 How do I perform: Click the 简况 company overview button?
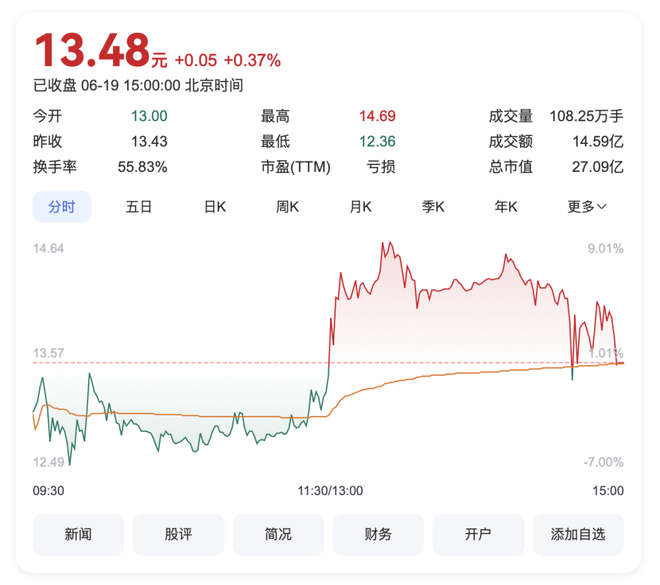[x=278, y=534]
